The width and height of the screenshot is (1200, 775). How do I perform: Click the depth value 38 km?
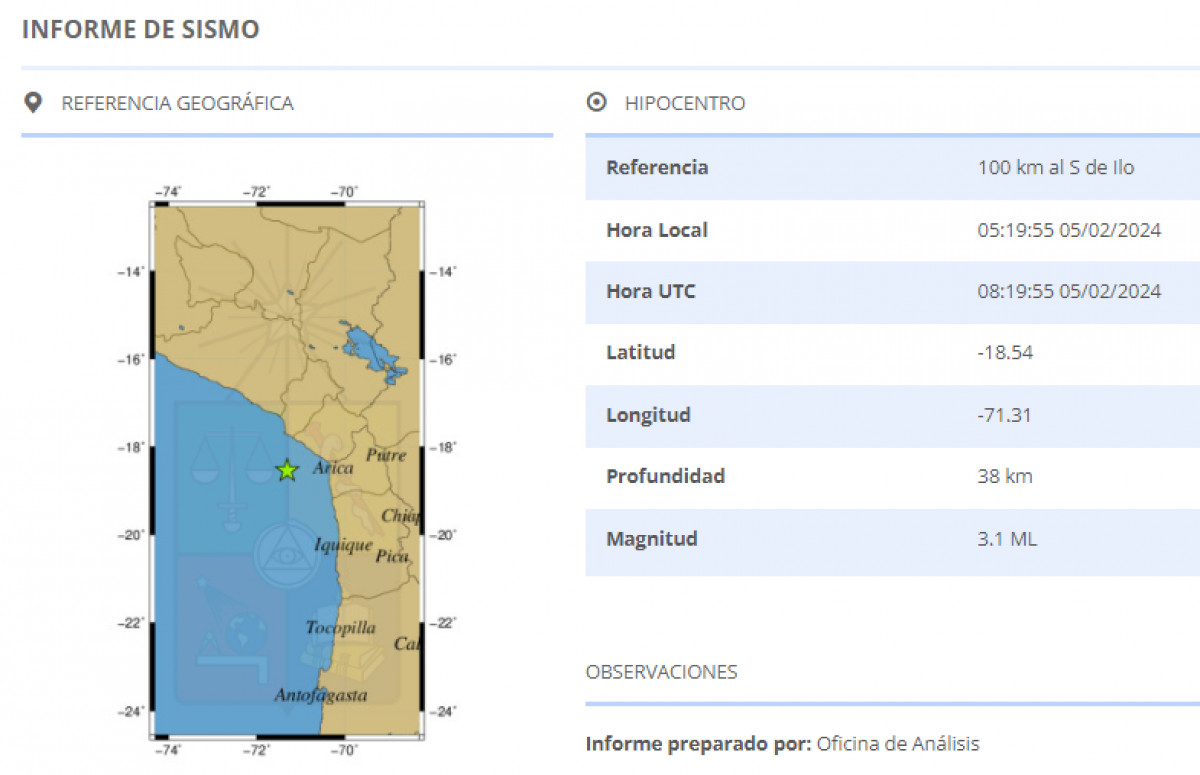pyautogui.click(x=1004, y=477)
